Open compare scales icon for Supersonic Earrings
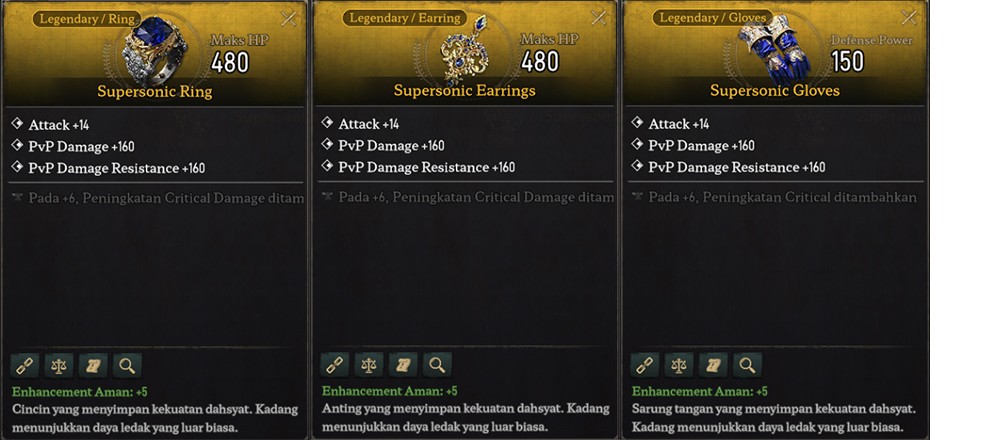This screenshot has height=440, width=1000. (x=369, y=365)
